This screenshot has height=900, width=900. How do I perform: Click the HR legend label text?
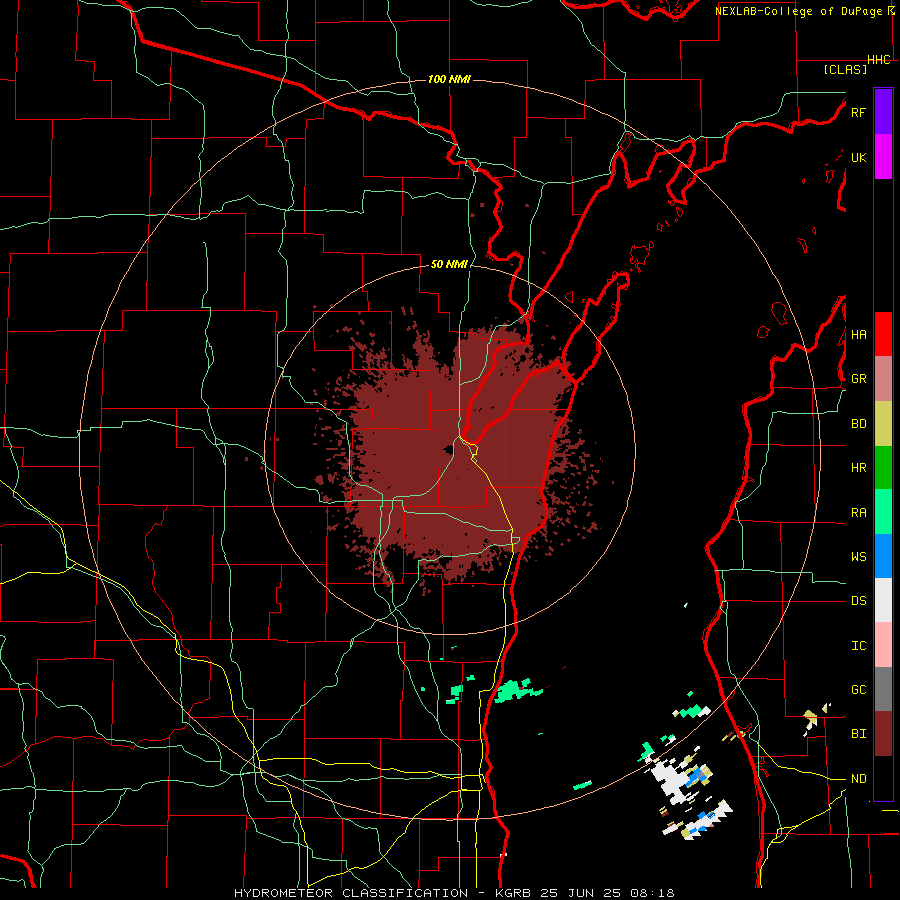point(858,468)
